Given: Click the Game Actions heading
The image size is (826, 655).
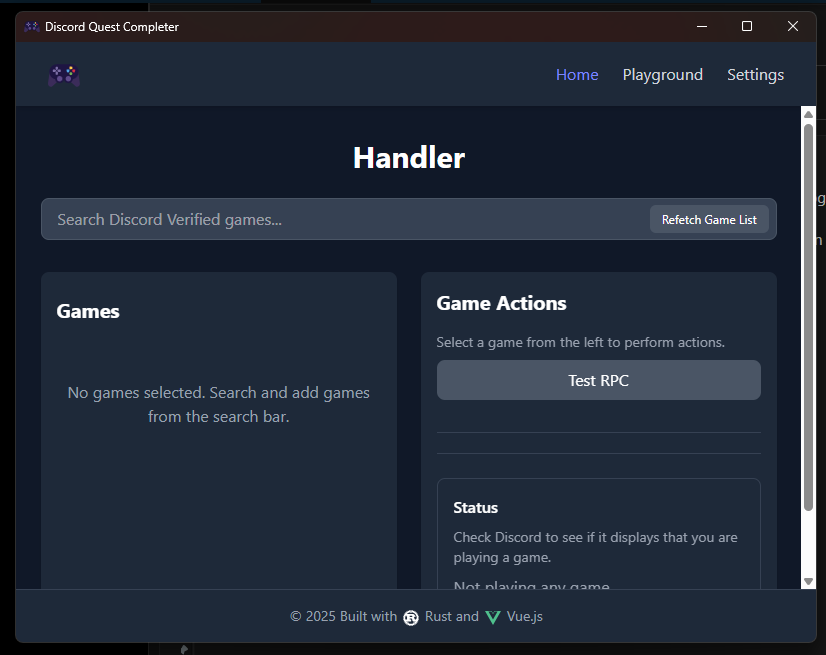Looking at the screenshot, I should coord(501,304).
